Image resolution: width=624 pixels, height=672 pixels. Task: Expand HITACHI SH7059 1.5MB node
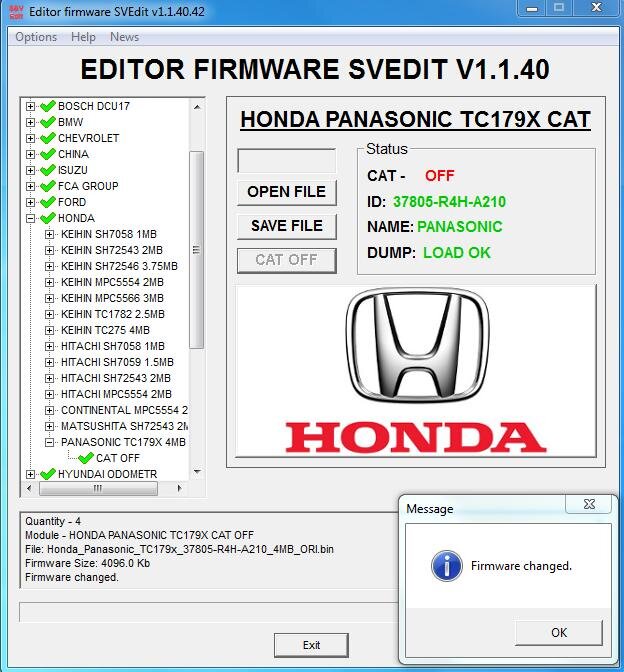click(x=49, y=362)
